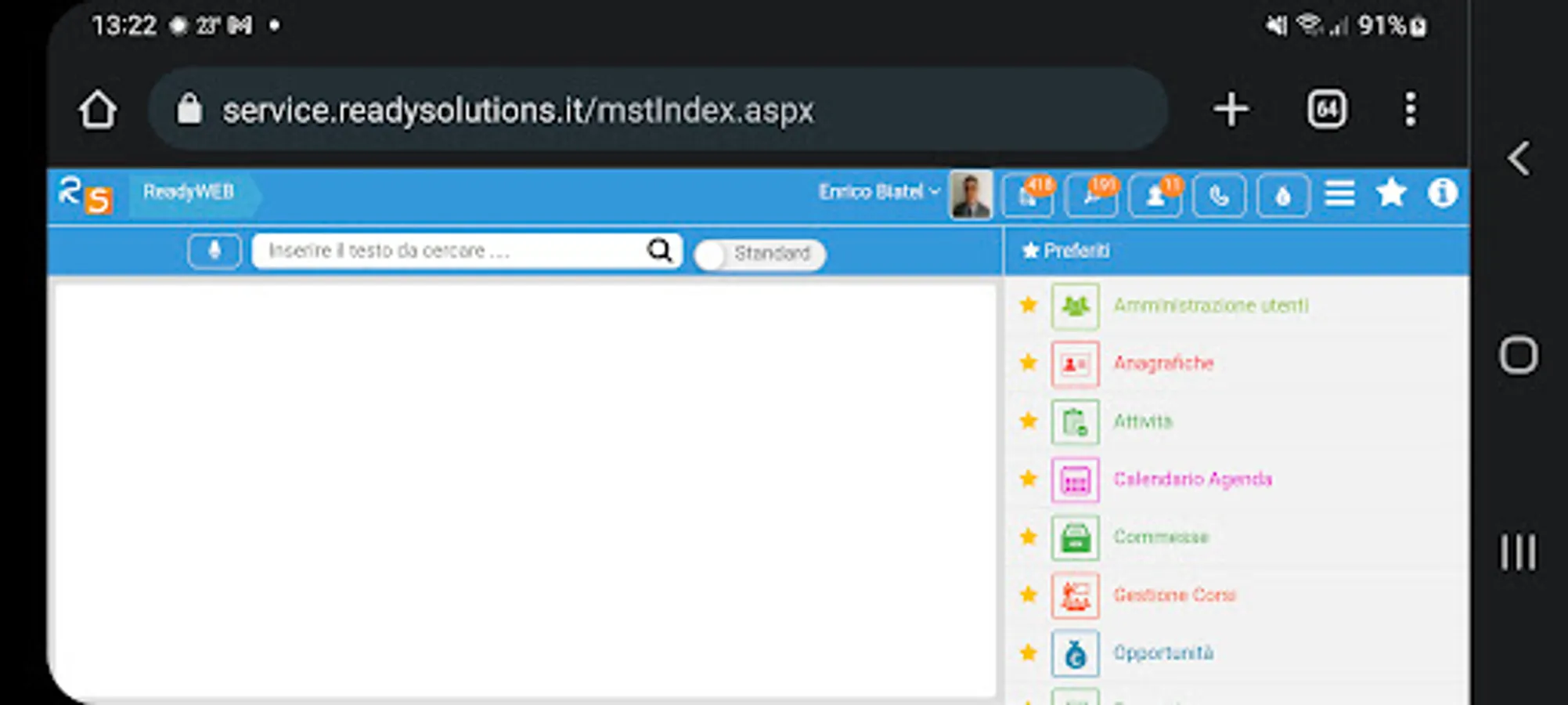The image size is (1568, 705).
Task: Open Android recent apps button
Action: tap(1519, 552)
